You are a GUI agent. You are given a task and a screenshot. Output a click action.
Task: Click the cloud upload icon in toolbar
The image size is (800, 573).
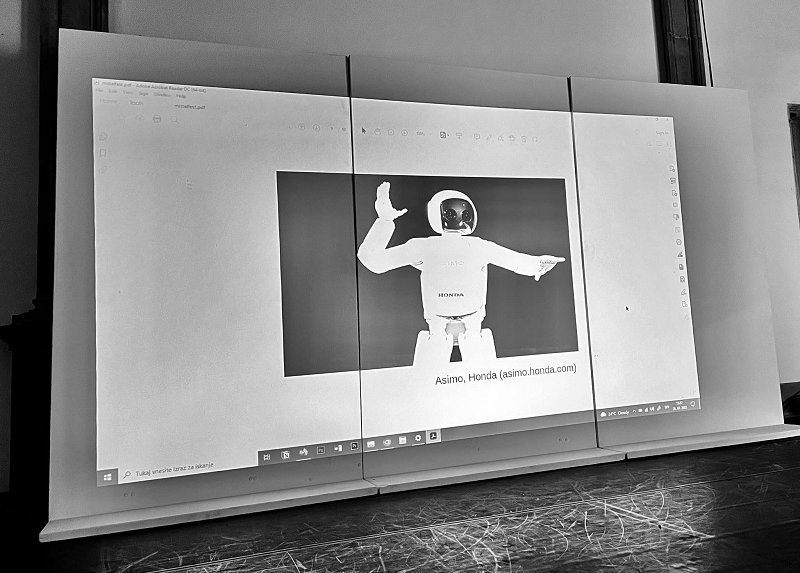tap(140, 118)
